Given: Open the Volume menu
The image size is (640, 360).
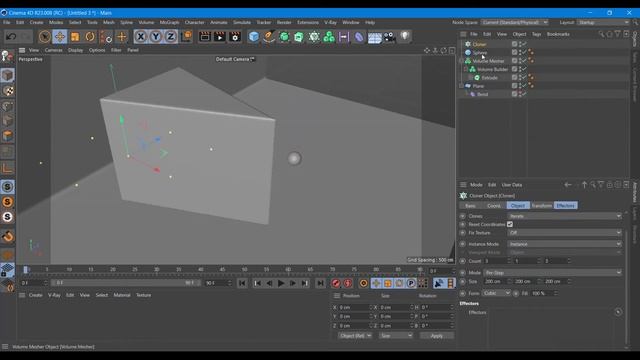Looking at the screenshot, I should click(146, 22).
